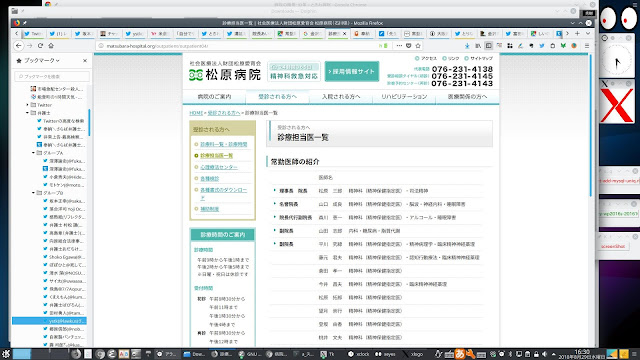This screenshot has width=640, height=360.
Task: Click the Firefox forward arrow
Action: [x=29, y=46]
